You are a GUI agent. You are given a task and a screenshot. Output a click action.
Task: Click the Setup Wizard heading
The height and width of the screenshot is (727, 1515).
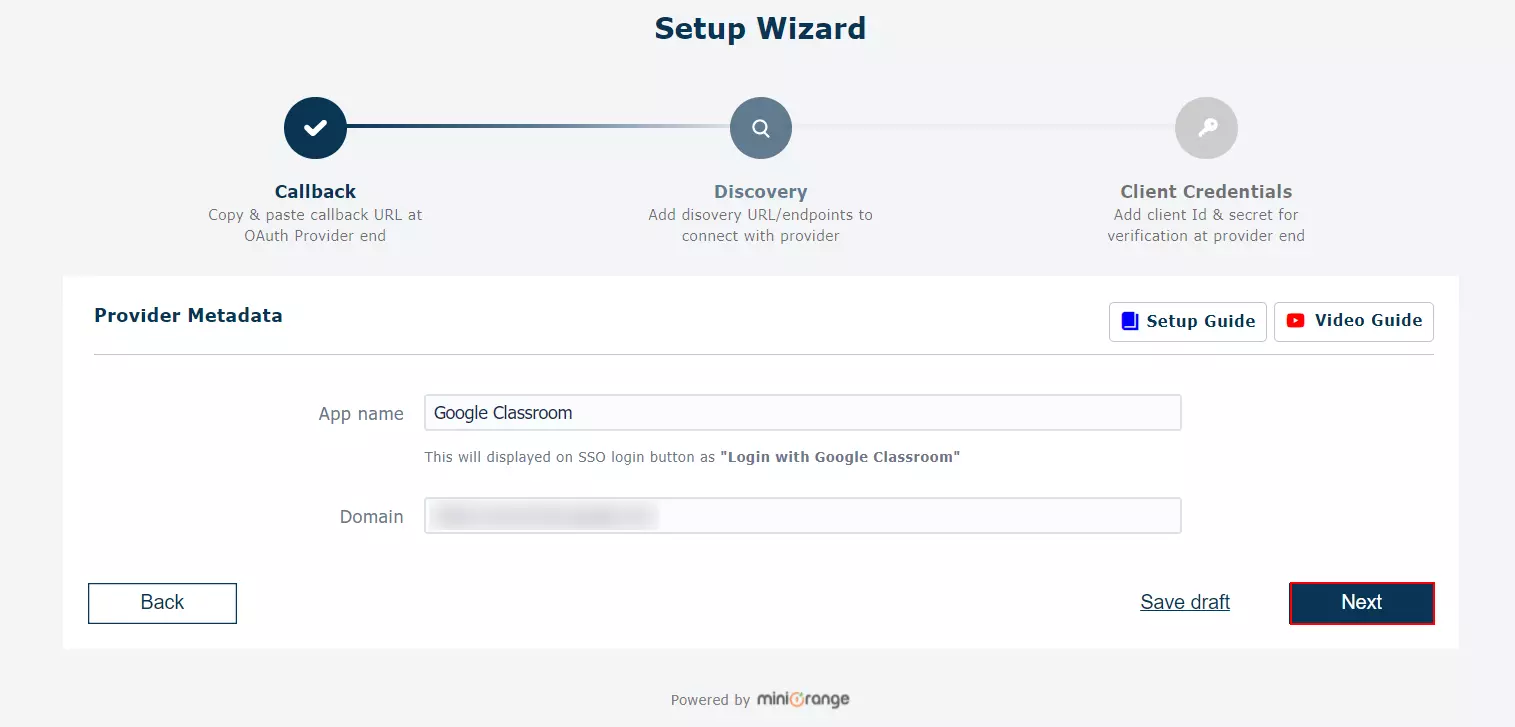pyautogui.click(x=759, y=28)
